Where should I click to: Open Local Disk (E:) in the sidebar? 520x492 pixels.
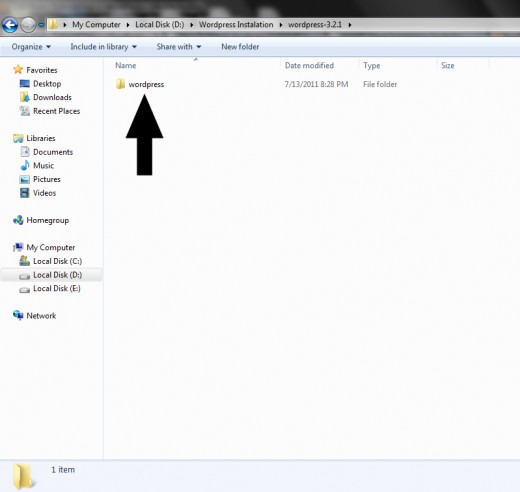pyautogui.click(x=57, y=288)
